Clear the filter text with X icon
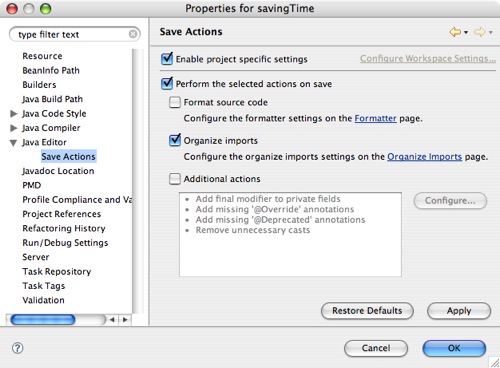500x368 pixels. coord(133,34)
